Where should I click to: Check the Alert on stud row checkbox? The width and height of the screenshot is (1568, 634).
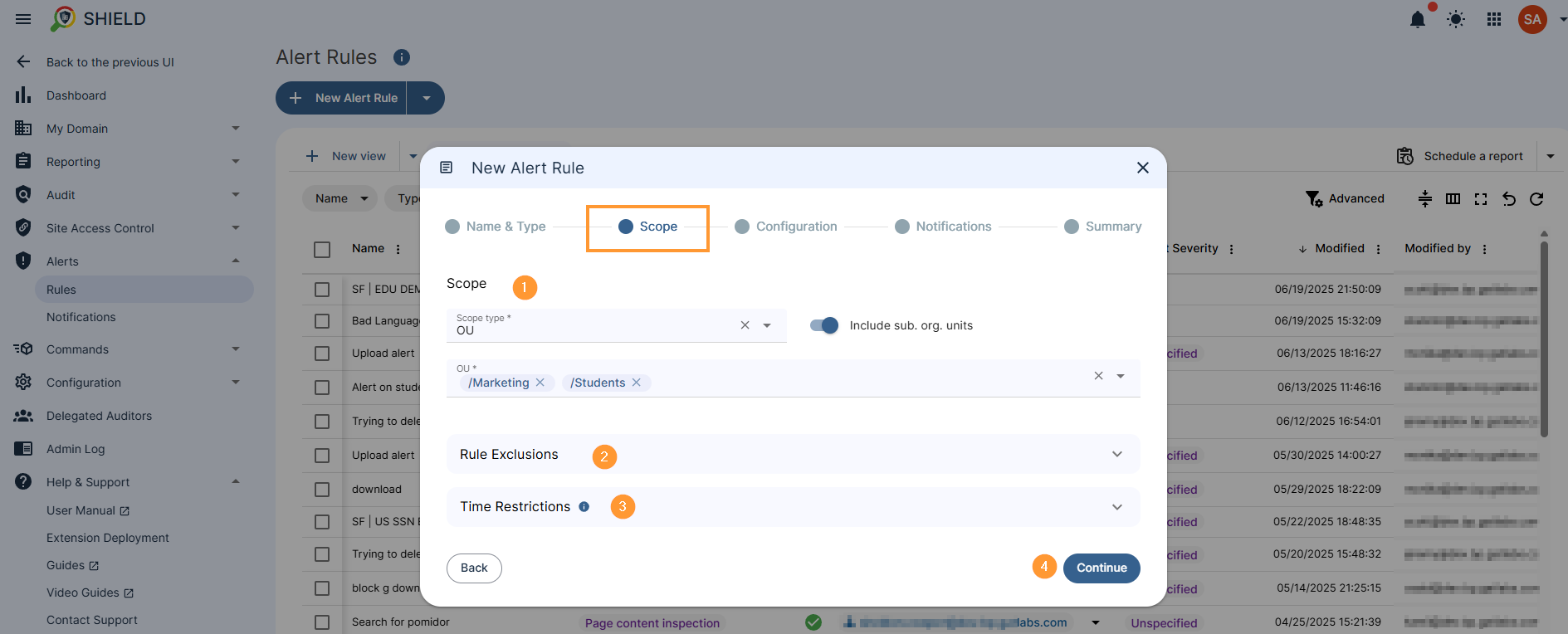coord(322,388)
